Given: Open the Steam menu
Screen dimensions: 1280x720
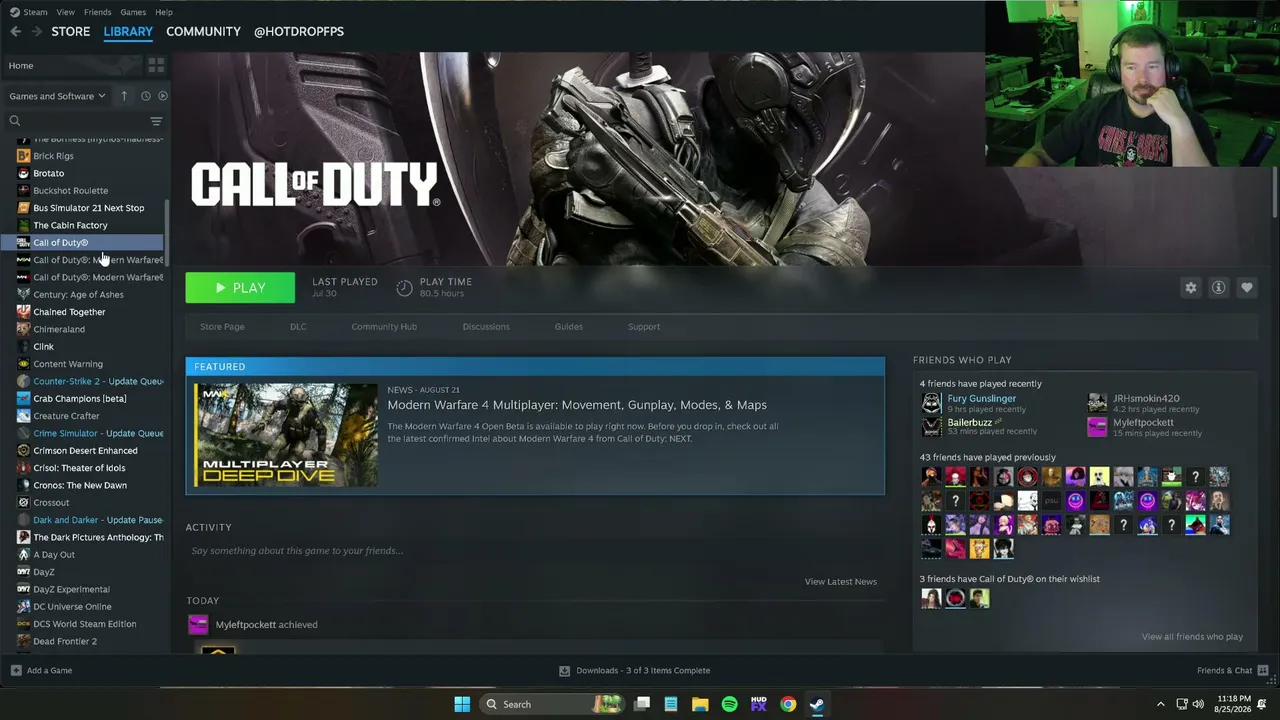Looking at the screenshot, I should click(x=35, y=12).
